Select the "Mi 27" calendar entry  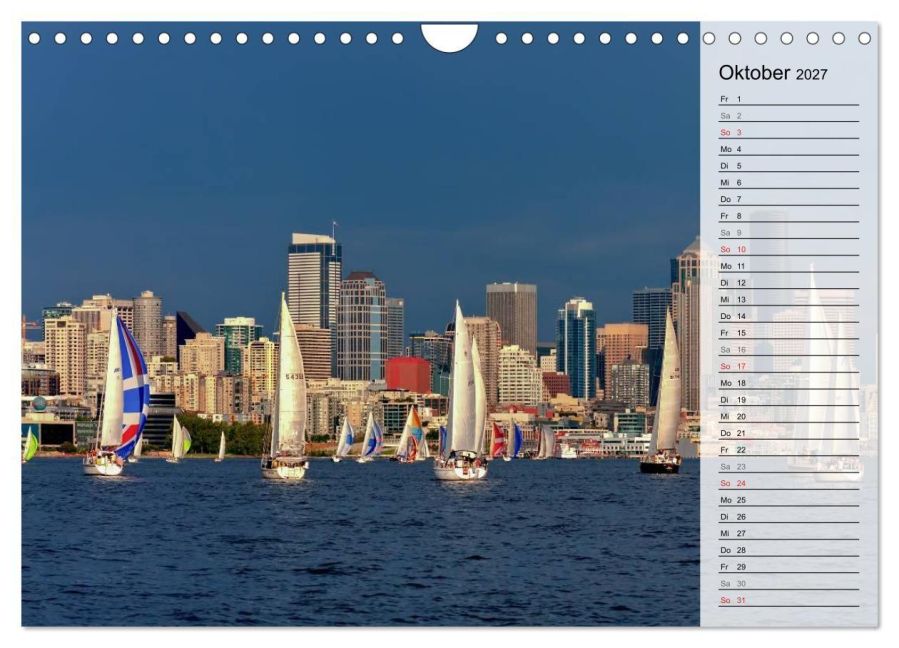pos(789,533)
